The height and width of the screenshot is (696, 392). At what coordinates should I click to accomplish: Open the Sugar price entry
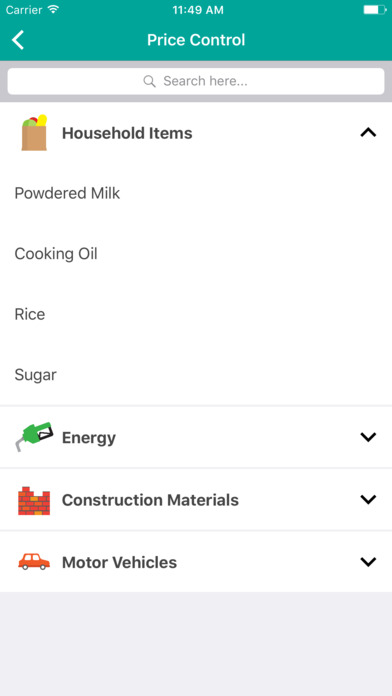tap(196, 375)
